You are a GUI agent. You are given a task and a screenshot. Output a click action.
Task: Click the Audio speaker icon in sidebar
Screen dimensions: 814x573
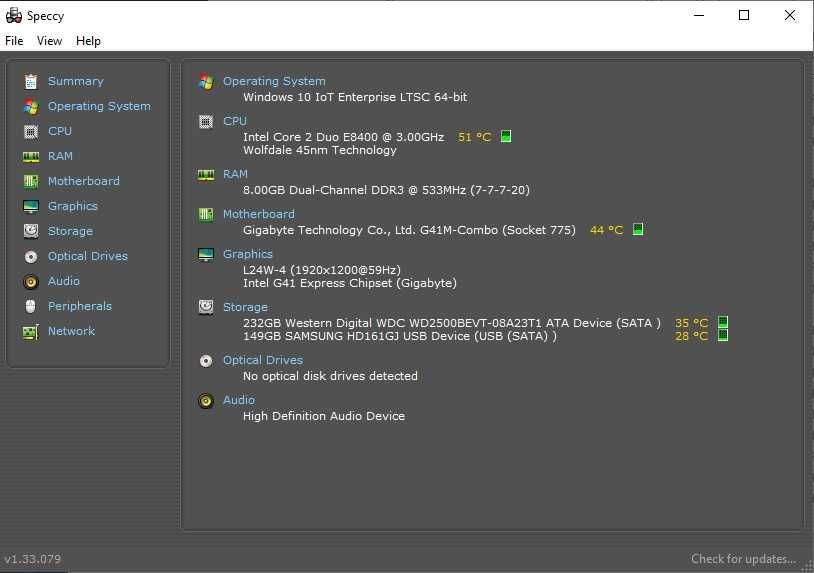pos(31,281)
